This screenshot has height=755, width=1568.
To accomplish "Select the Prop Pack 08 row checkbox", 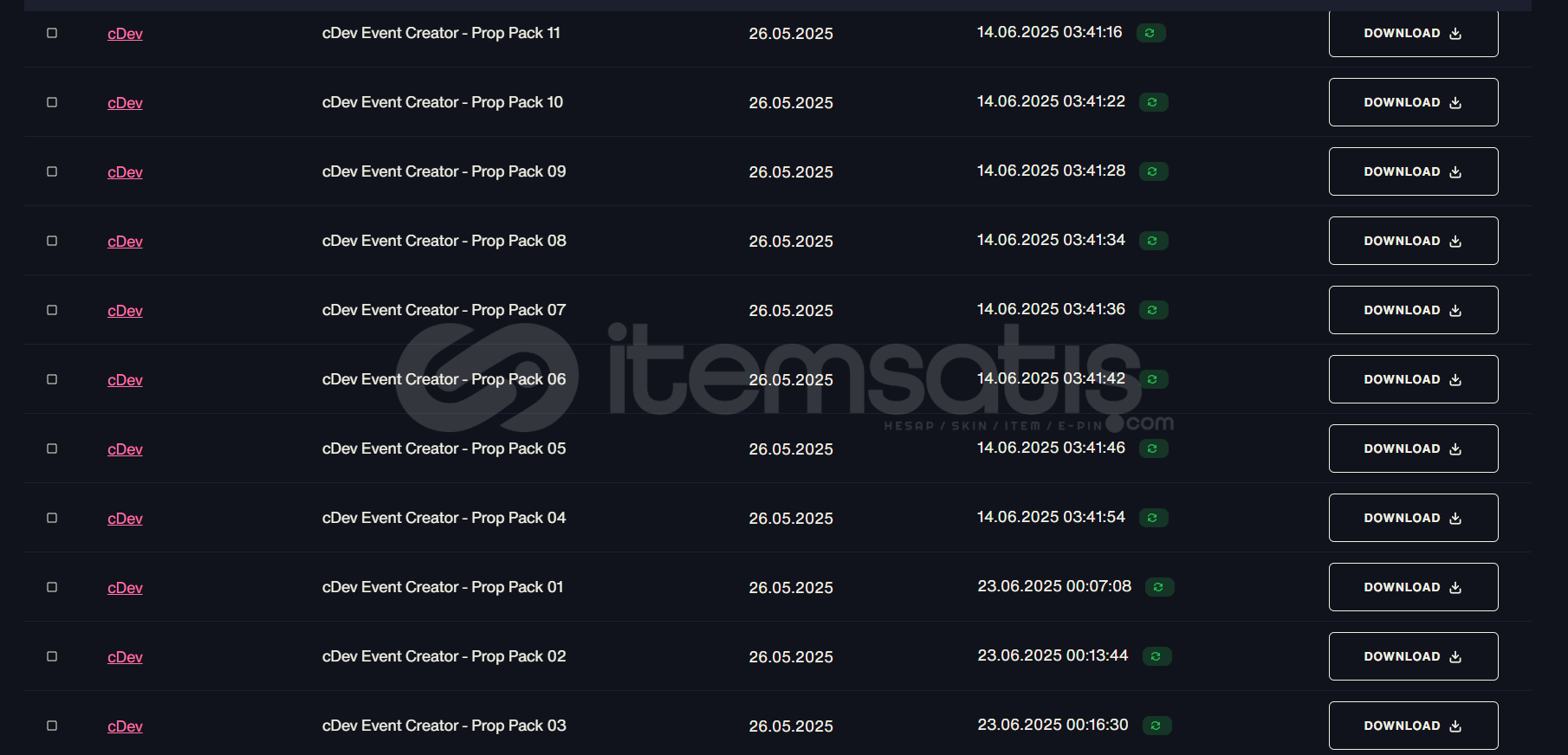I will (52, 241).
